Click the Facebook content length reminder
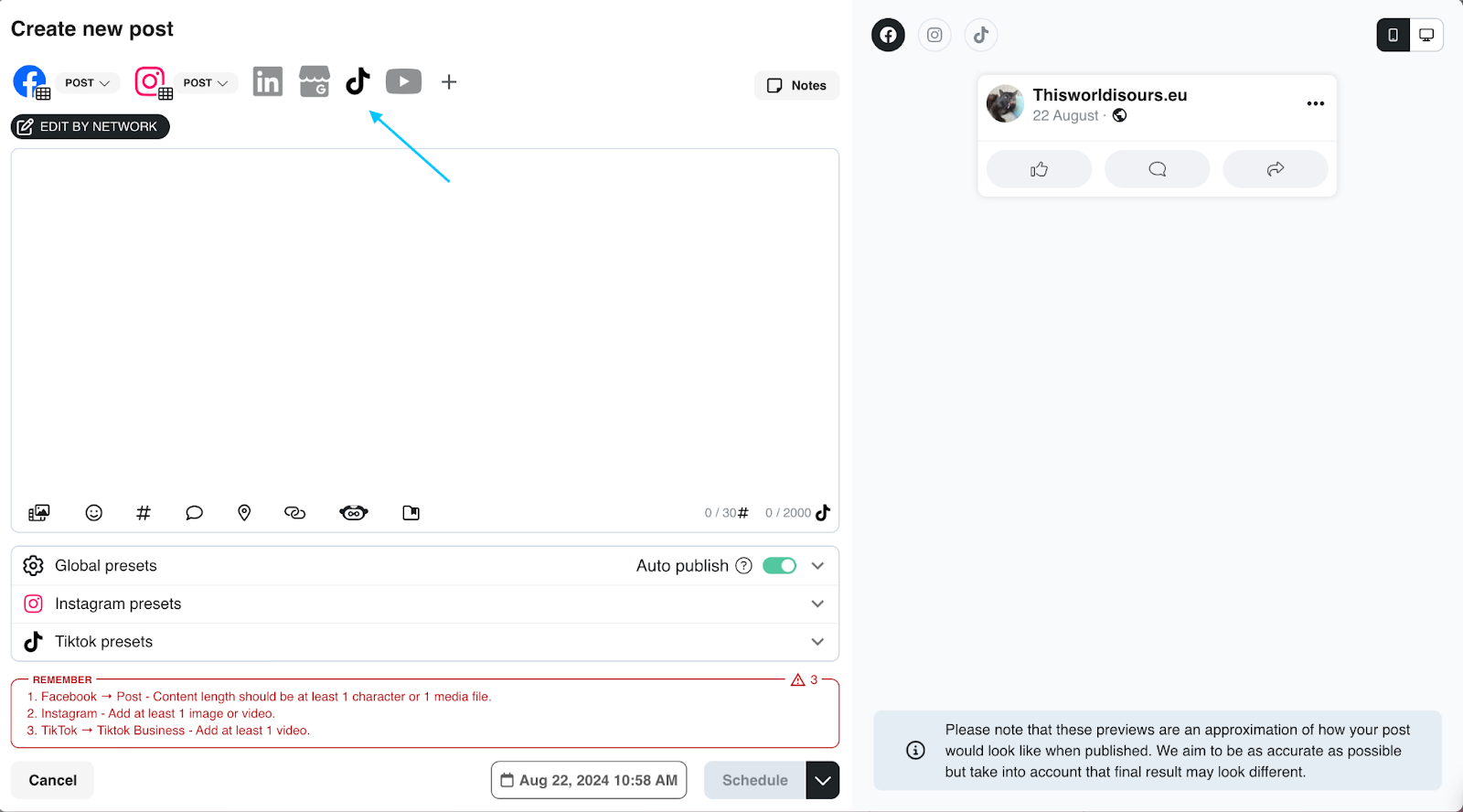Screen dimensions: 1463x812 pos(260,697)
